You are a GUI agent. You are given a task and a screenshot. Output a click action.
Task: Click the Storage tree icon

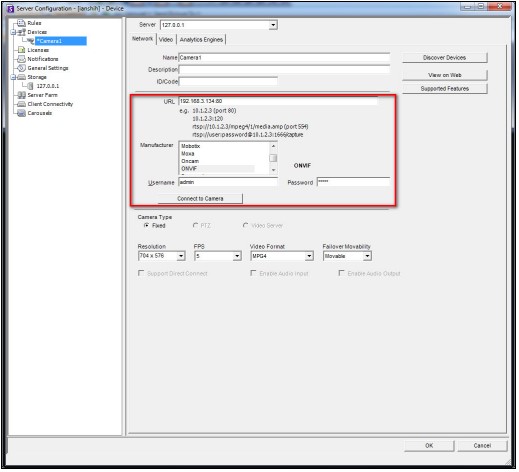(x=21, y=77)
